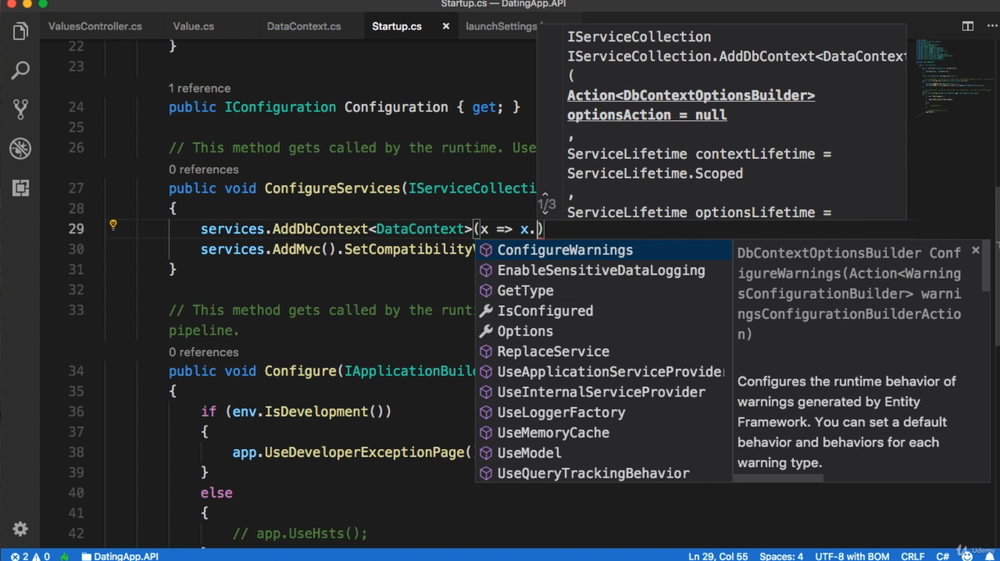Switch to the Value.cs tab
The image size is (1000, 561).
193,26
